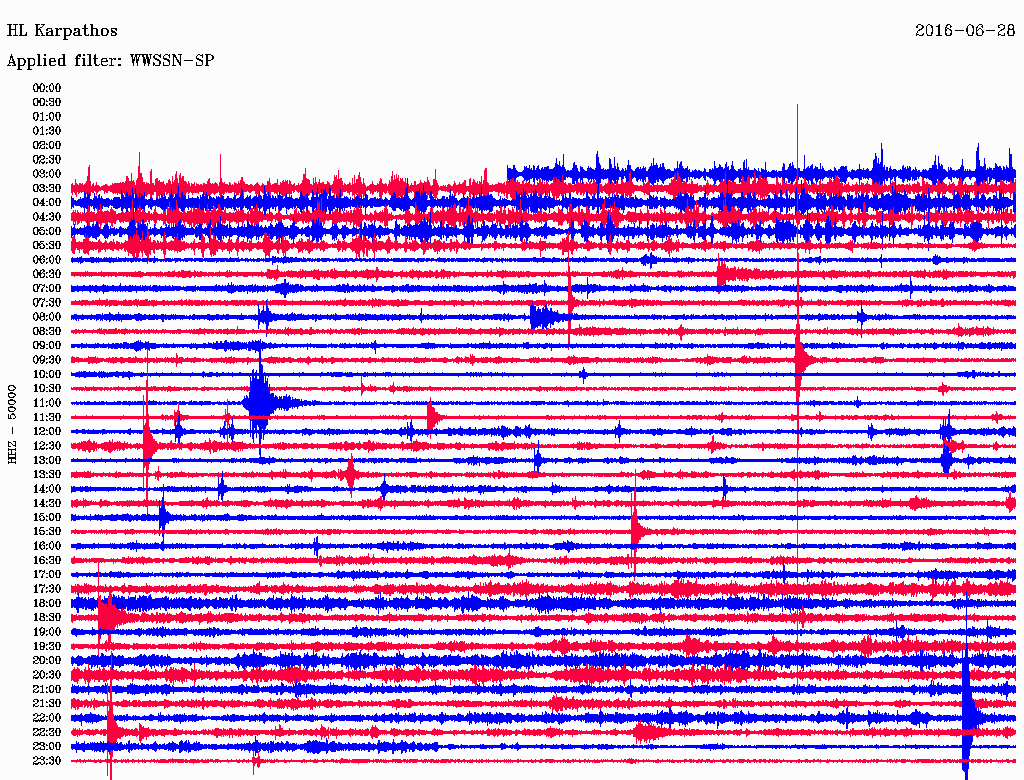The width and height of the screenshot is (1024, 780).
Task: Select the 17:30 time label
Action: 46,589
